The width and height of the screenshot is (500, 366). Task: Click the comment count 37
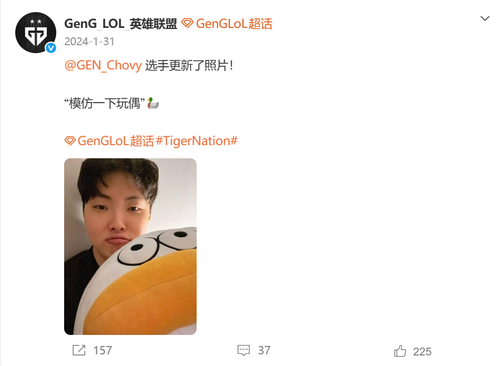coord(264,350)
